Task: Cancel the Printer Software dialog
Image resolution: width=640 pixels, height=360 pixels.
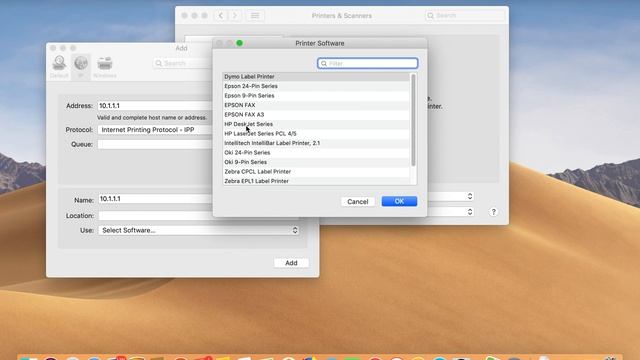Action: tap(358, 202)
